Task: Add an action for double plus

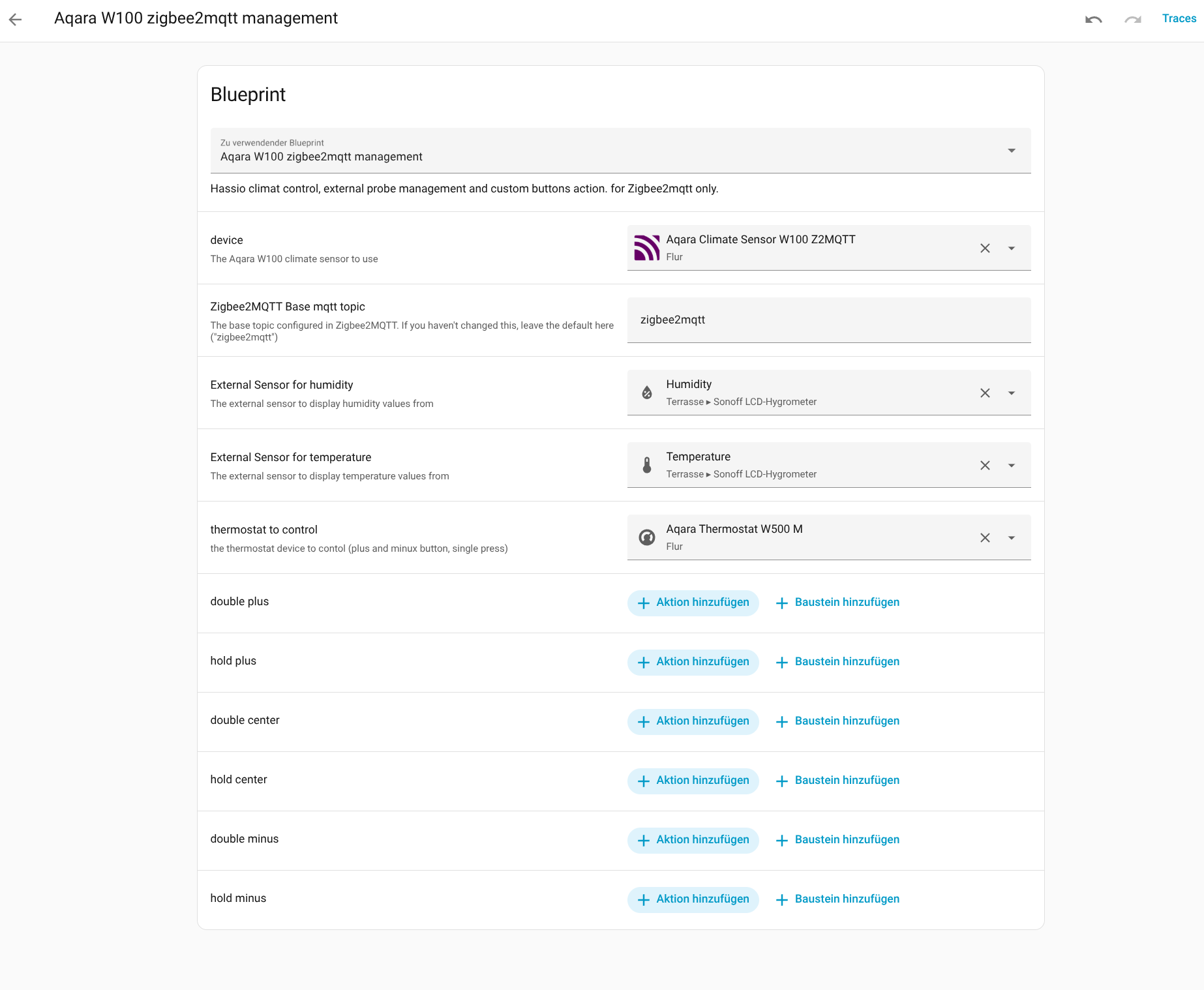Action: point(693,603)
